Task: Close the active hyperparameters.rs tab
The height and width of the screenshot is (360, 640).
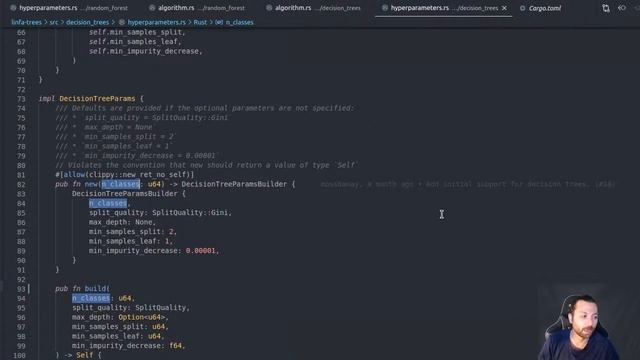Action: click(504, 8)
